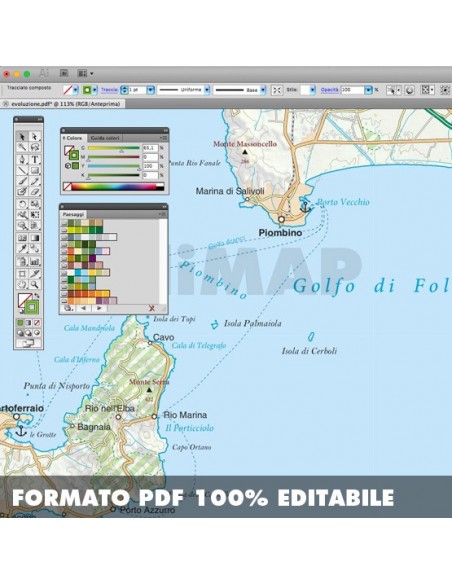The width and height of the screenshot is (452, 584).
Task: Open the Opacità value dropdown
Action: pos(368,90)
